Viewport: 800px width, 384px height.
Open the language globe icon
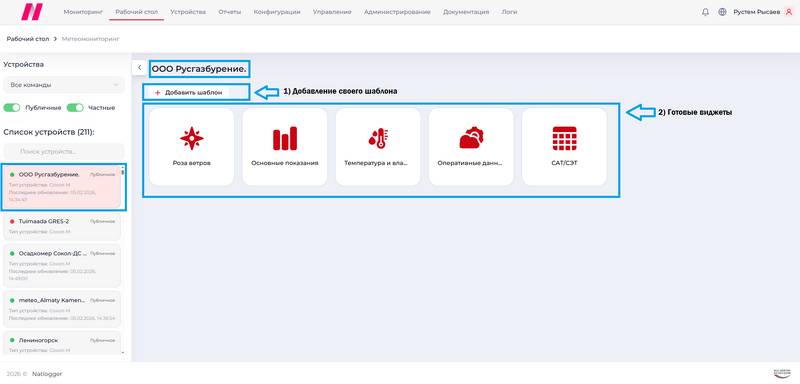(722, 12)
